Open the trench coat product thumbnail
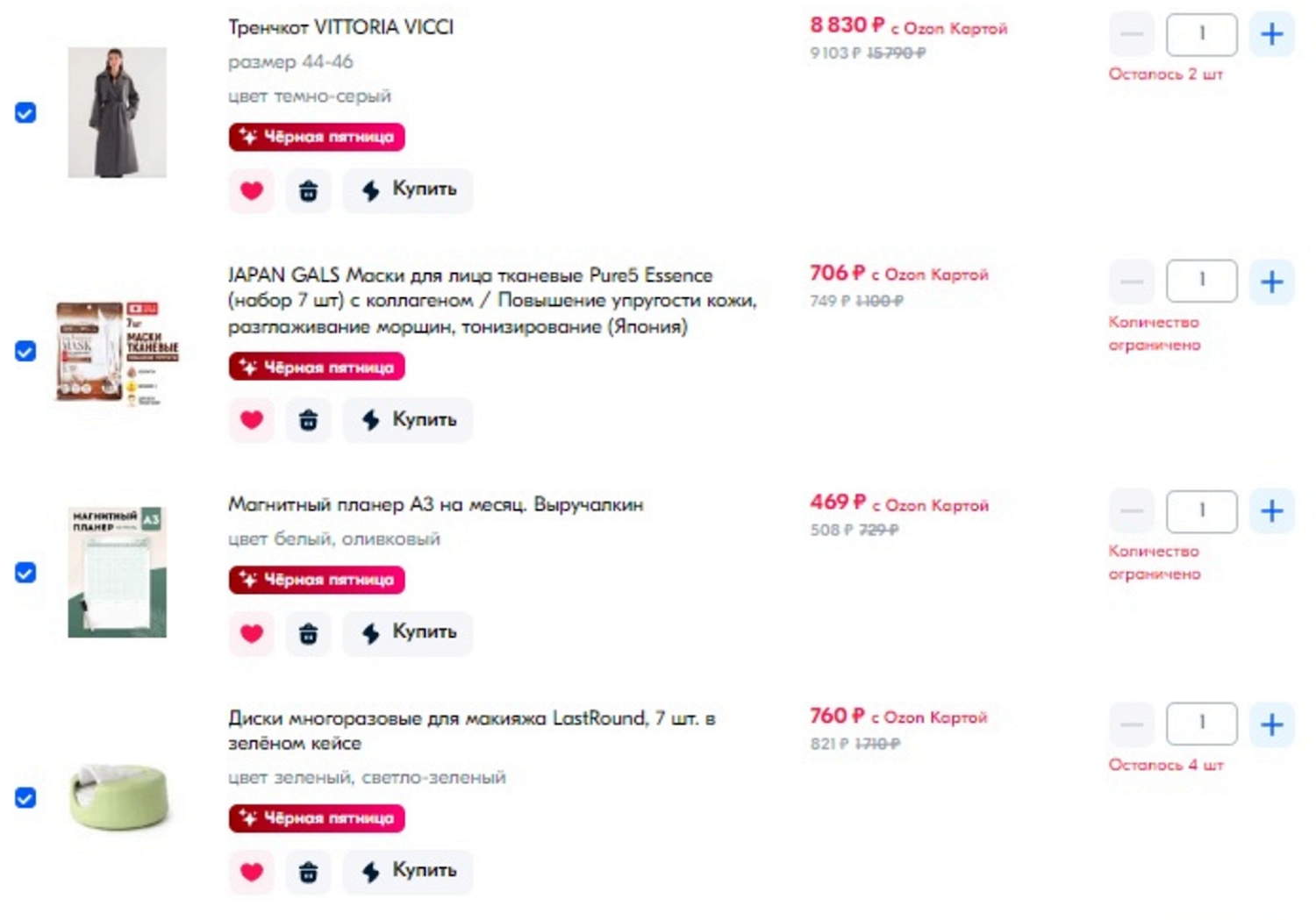Screen dimensions: 1316x920 click(x=117, y=112)
